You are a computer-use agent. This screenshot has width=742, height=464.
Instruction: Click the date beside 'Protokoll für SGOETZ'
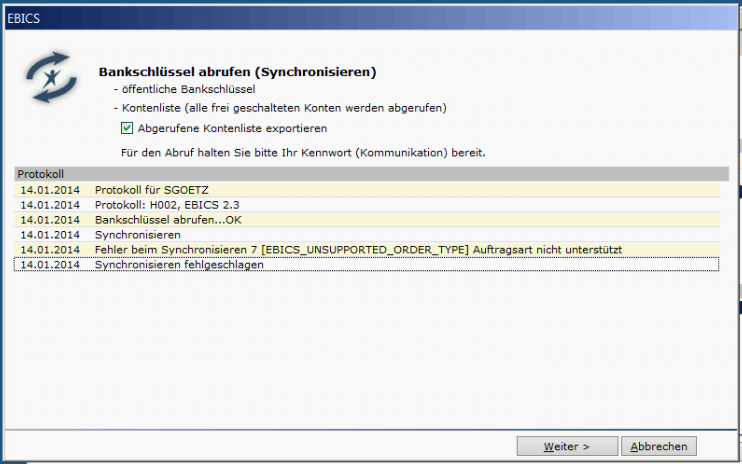[x=50, y=190]
